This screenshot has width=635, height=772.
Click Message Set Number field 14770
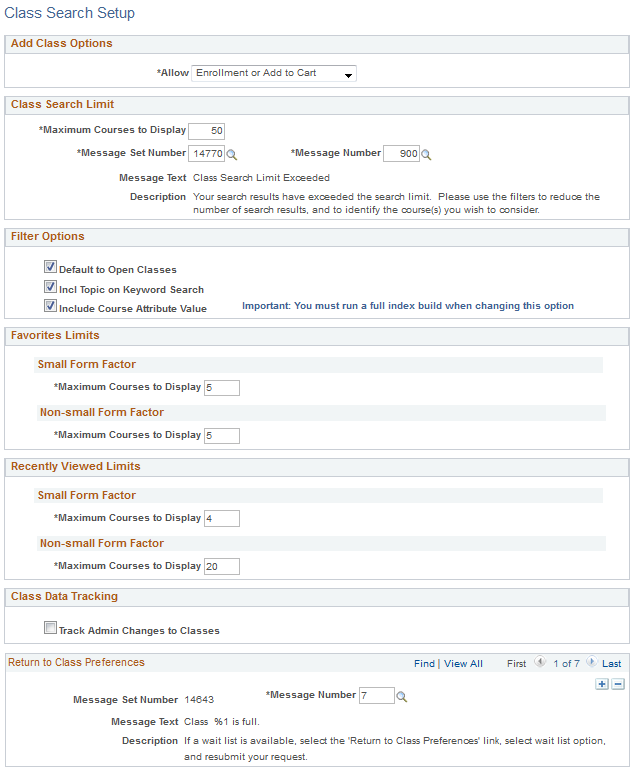point(206,154)
